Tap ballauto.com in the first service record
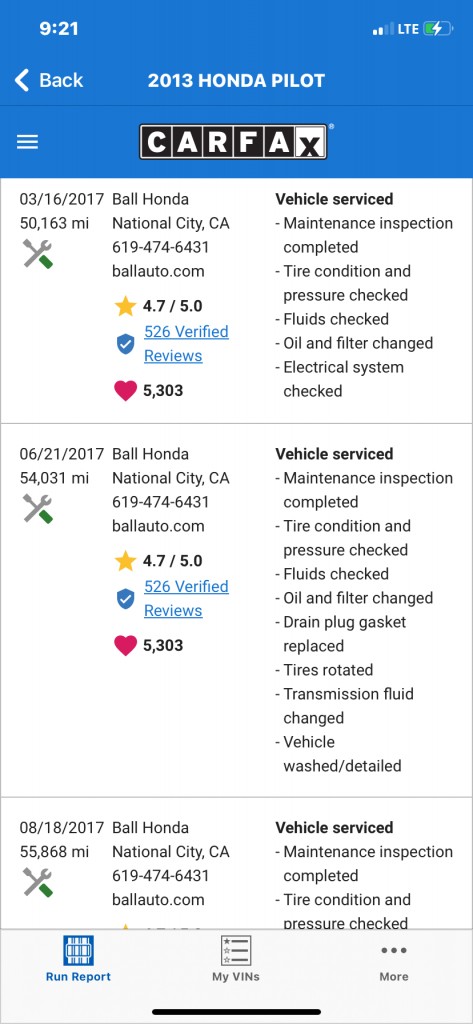473x1024 pixels. 158,271
